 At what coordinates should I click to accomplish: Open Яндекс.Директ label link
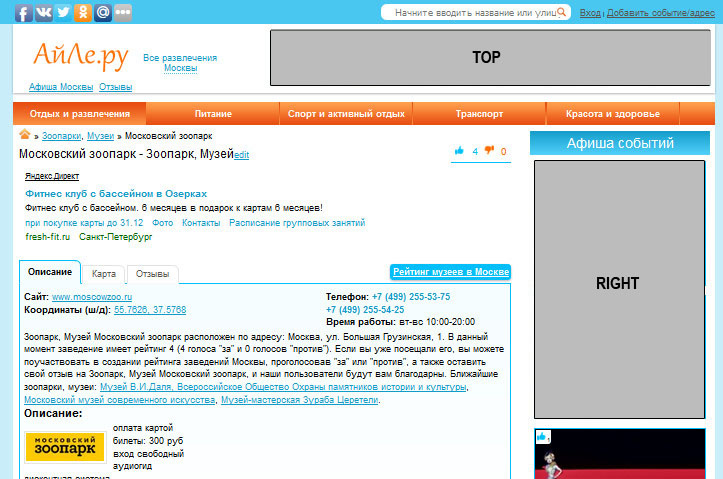[x=52, y=176]
